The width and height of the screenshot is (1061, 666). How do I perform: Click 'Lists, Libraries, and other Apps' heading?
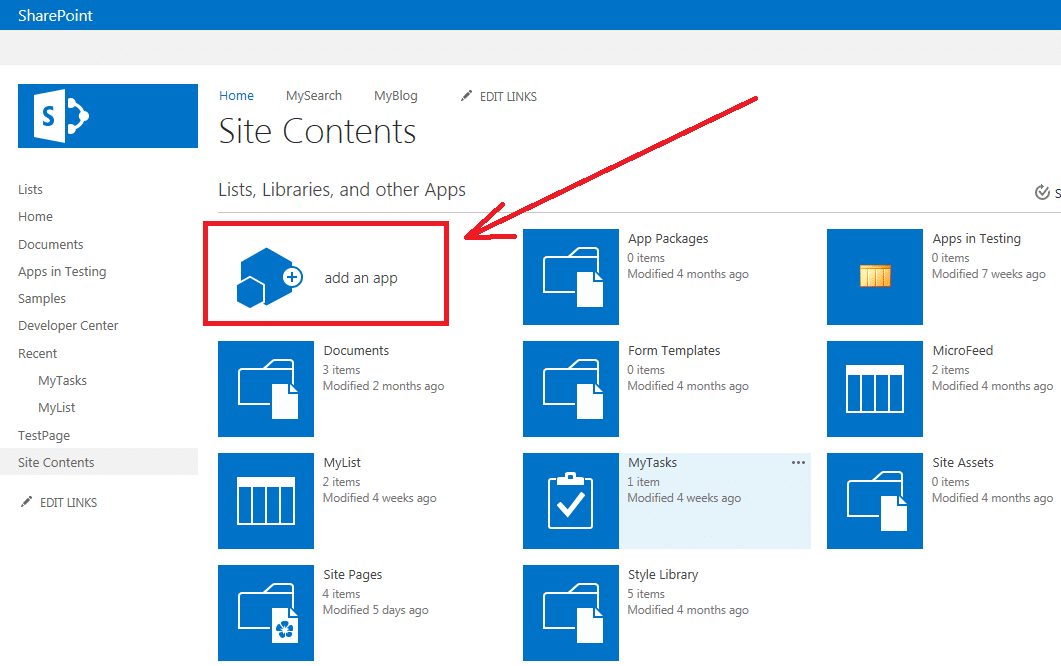(342, 190)
